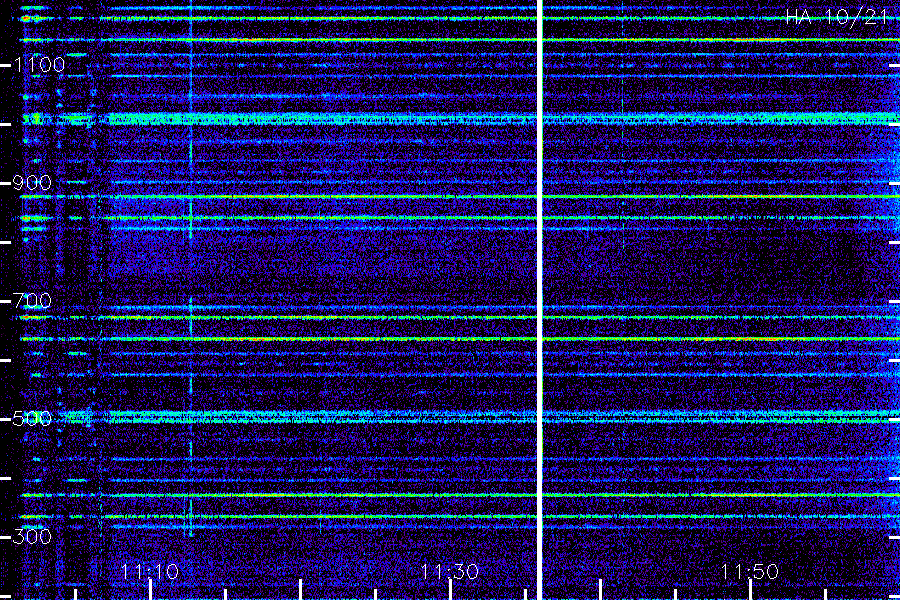Click the HA 10/21 date label

click(x=836, y=17)
